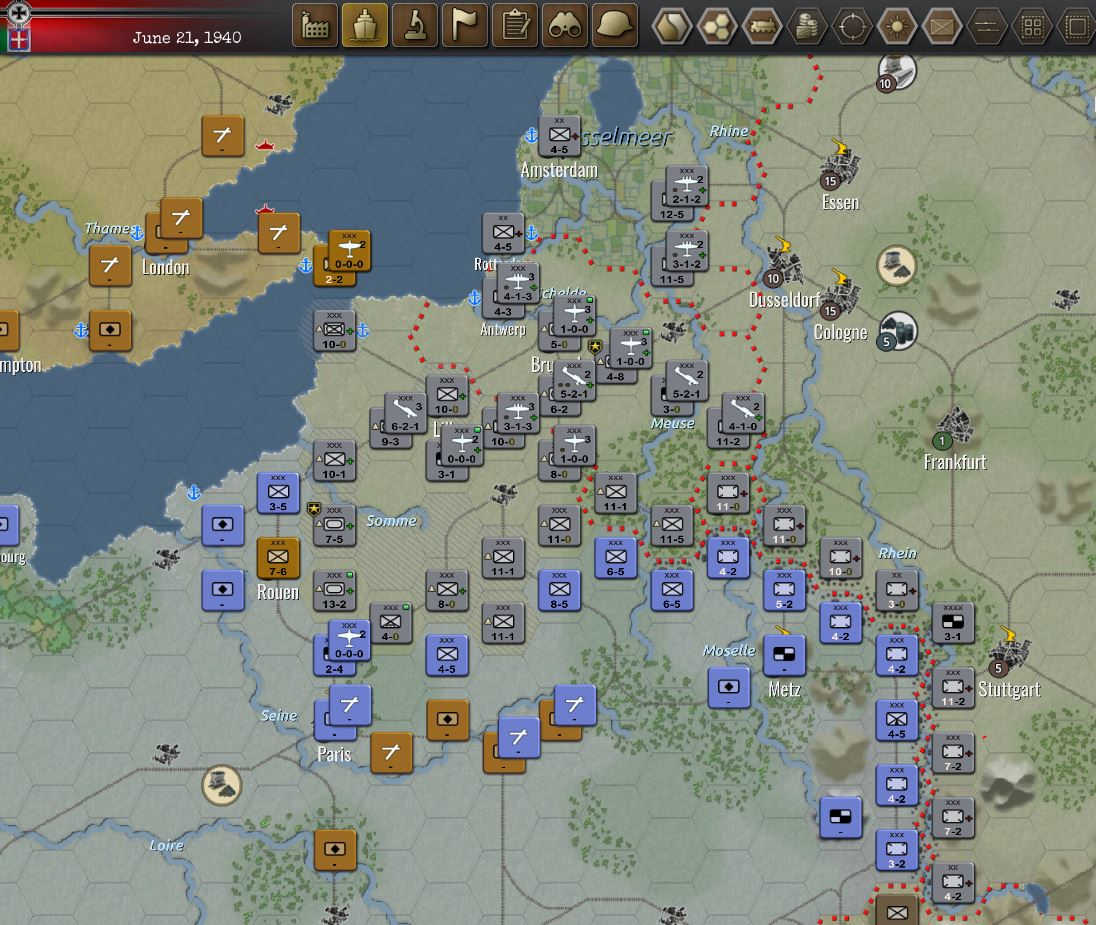Select the 4-1-3 air unit near Antwerp
This screenshot has width=1096, height=925.
[518, 283]
